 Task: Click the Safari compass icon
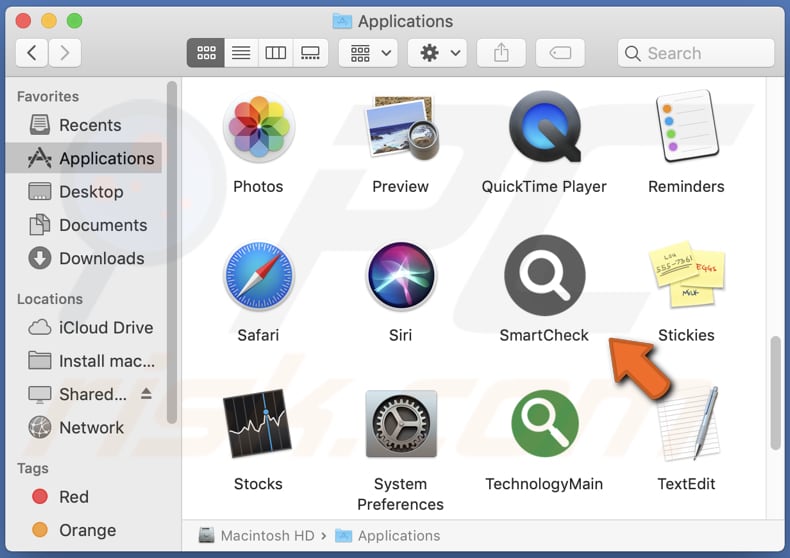(x=258, y=275)
